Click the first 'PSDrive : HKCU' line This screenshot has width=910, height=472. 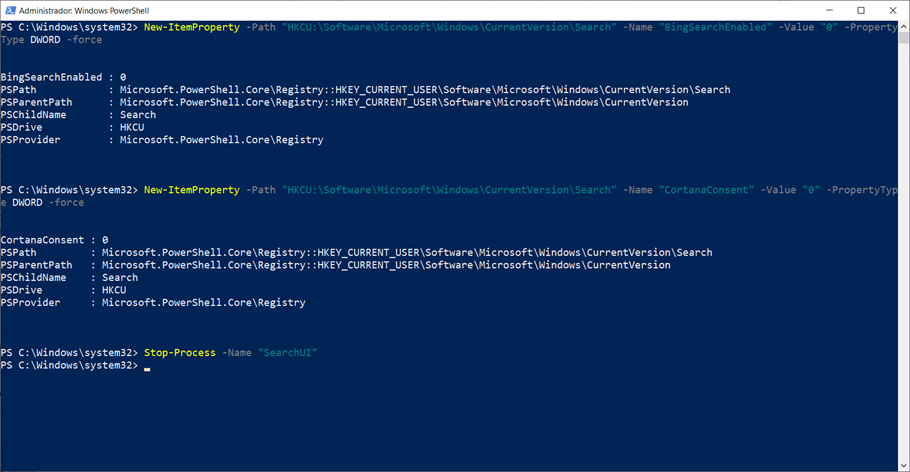click(x=73, y=127)
